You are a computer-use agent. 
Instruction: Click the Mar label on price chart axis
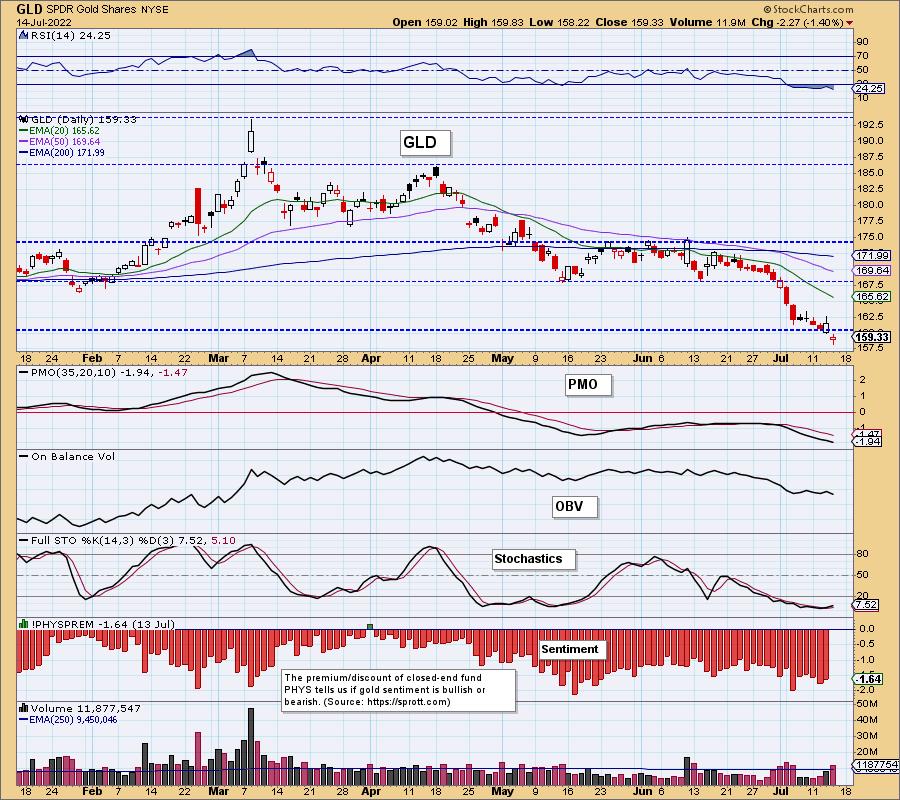point(218,358)
